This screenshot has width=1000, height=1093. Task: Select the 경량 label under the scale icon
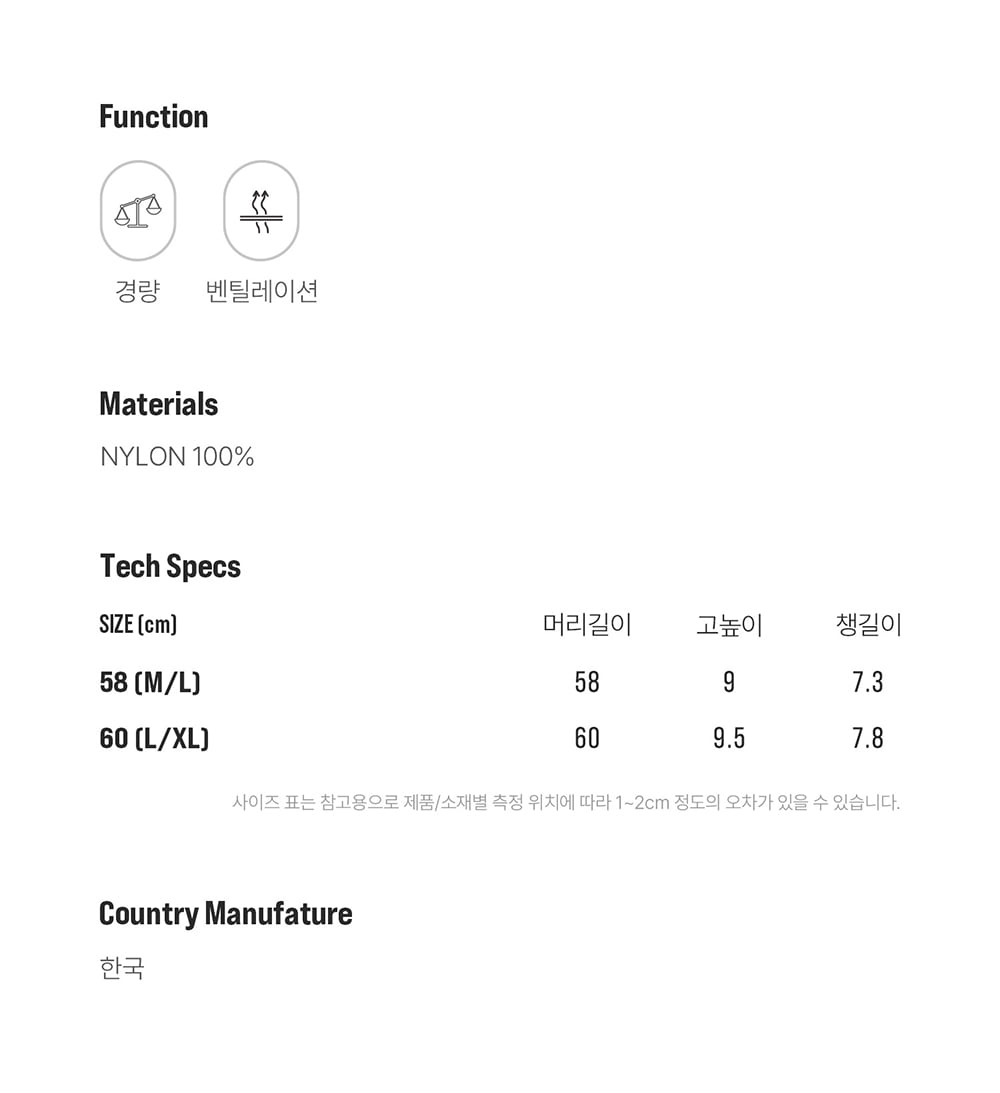[x=138, y=291]
